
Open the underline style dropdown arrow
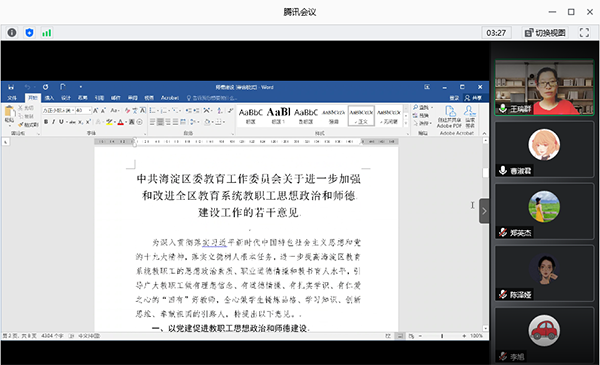(66, 122)
